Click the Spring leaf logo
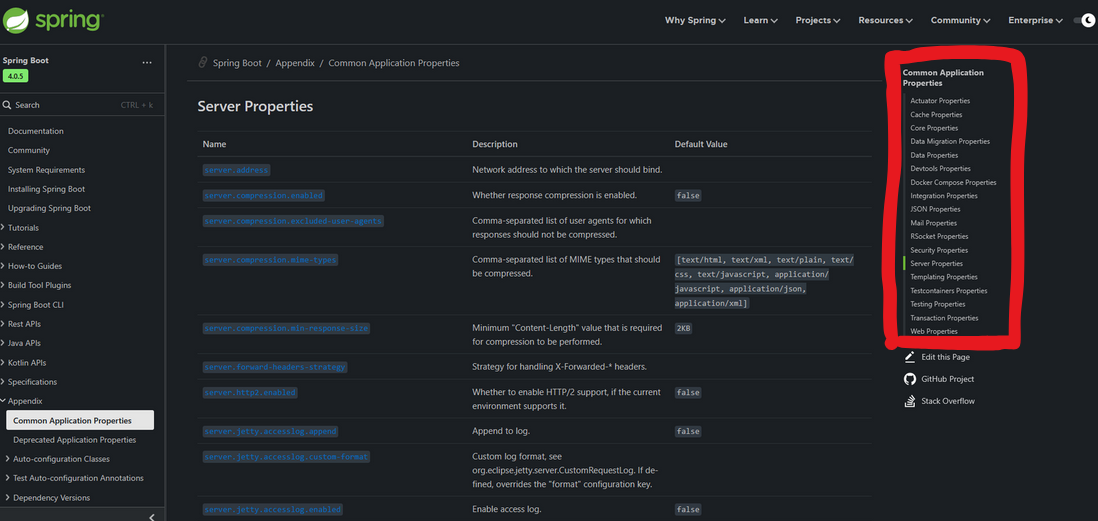The height and width of the screenshot is (521, 1098). tap(17, 20)
